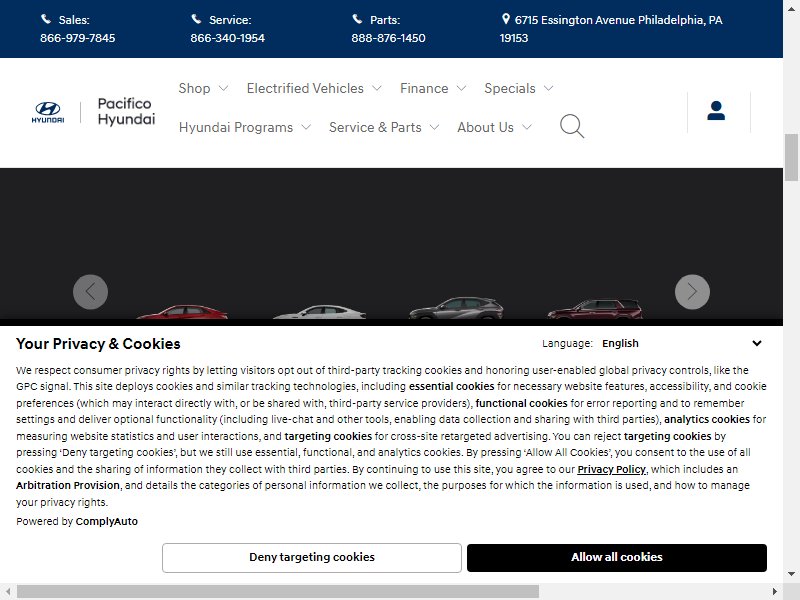Open the user account profile icon
Screen dimensions: 800x600
716,111
